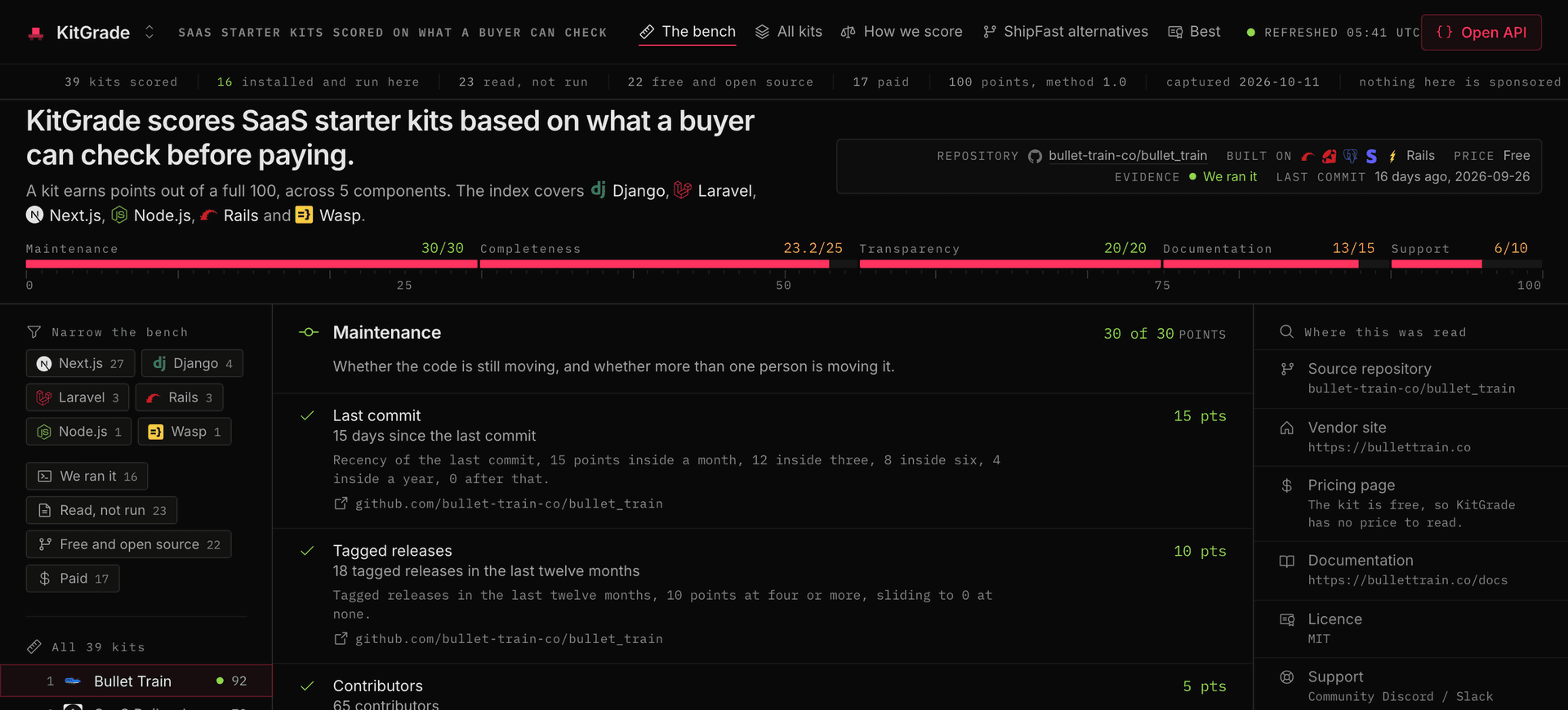Click the Narrow the bench funnel icon
The height and width of the screenshot is (710, 1568).
coord(33,332)
